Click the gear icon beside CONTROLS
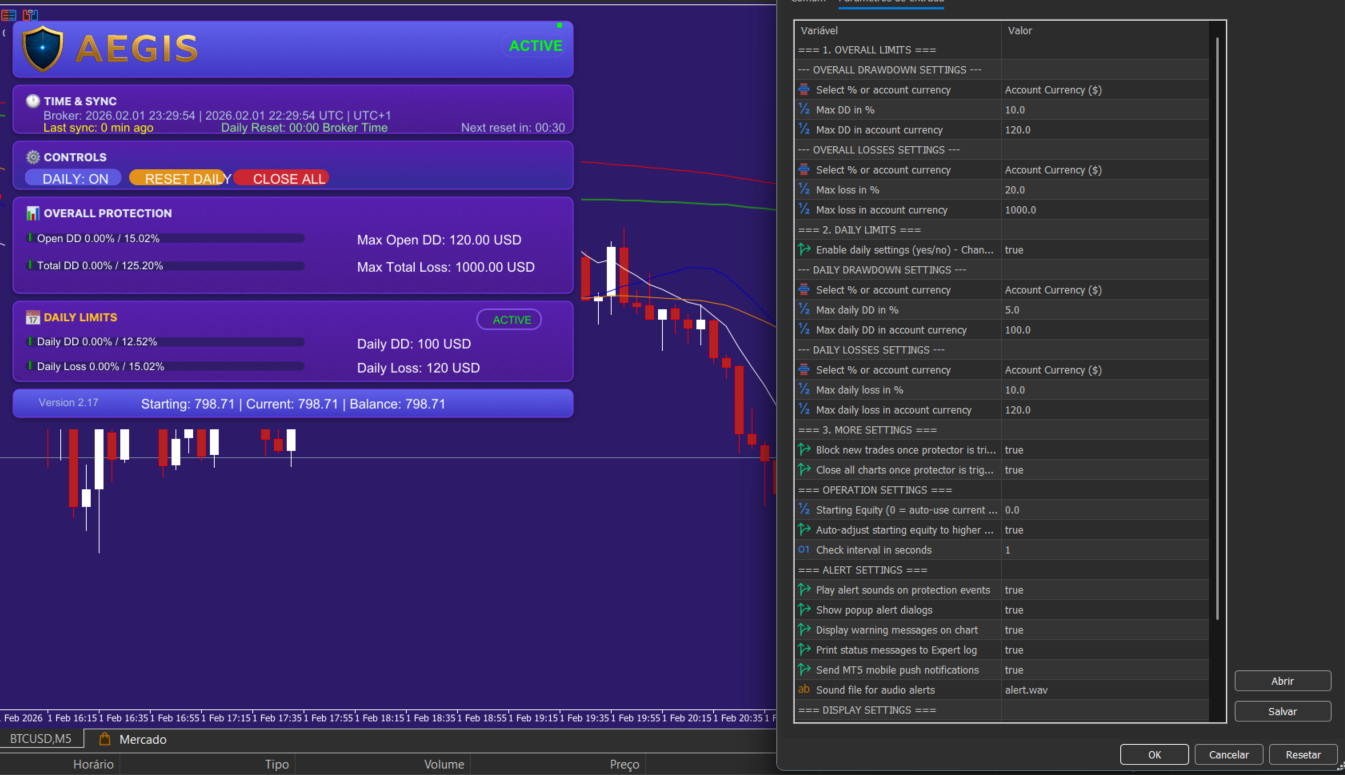 point(33,157)
